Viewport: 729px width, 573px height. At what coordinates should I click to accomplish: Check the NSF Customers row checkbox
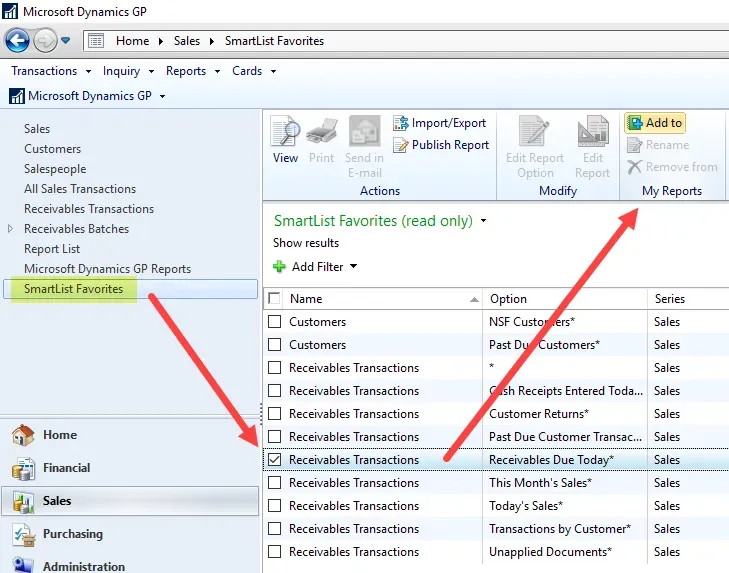(274, 322)
